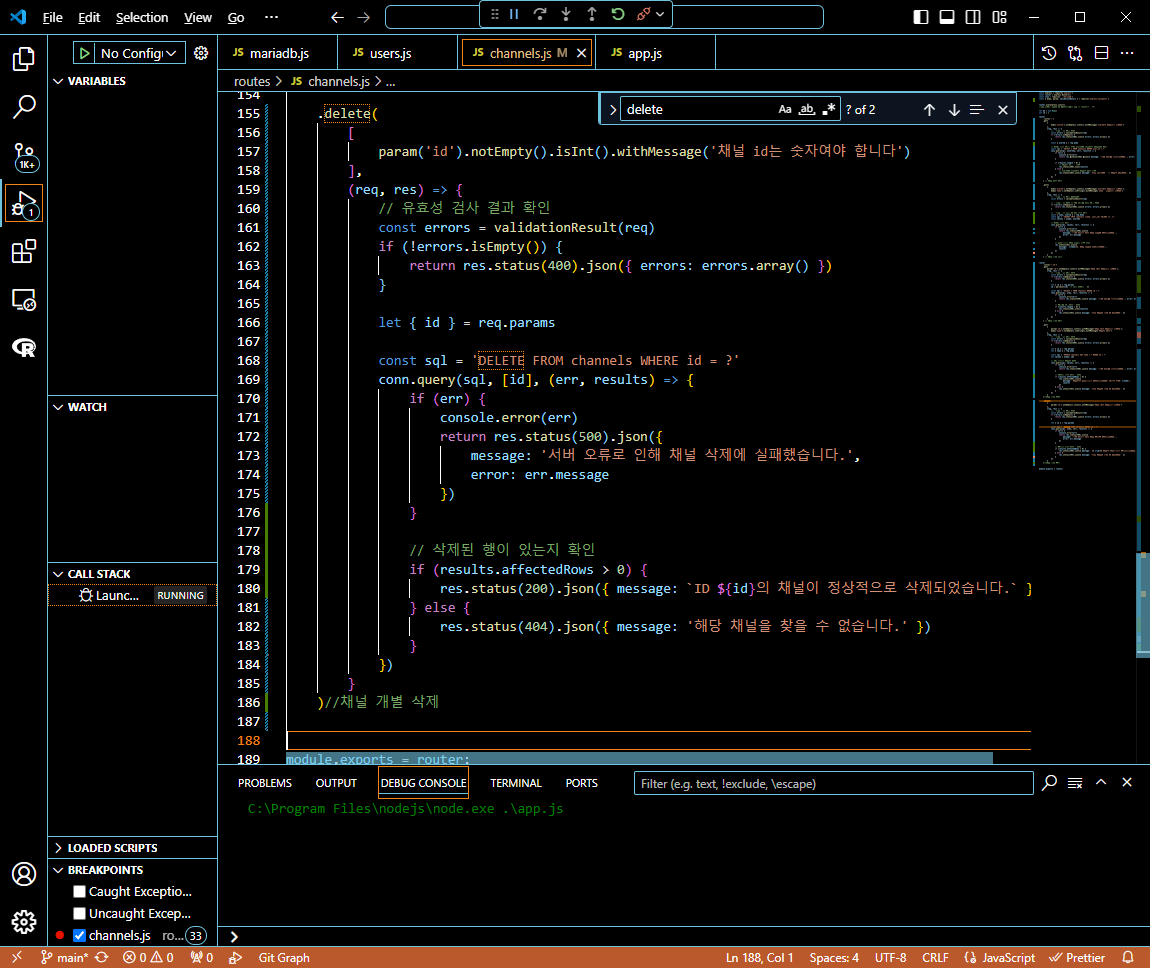Image resolution: width=1150 pixels, height=968 pixels.
Task: Maximize the panel with the chevron-up icon
Action: pos(1101,782)
